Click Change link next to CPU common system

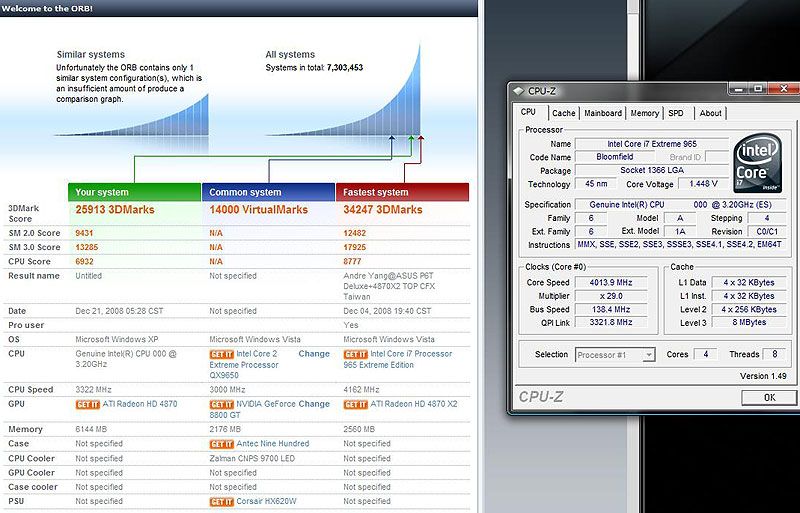pos(314,354)
